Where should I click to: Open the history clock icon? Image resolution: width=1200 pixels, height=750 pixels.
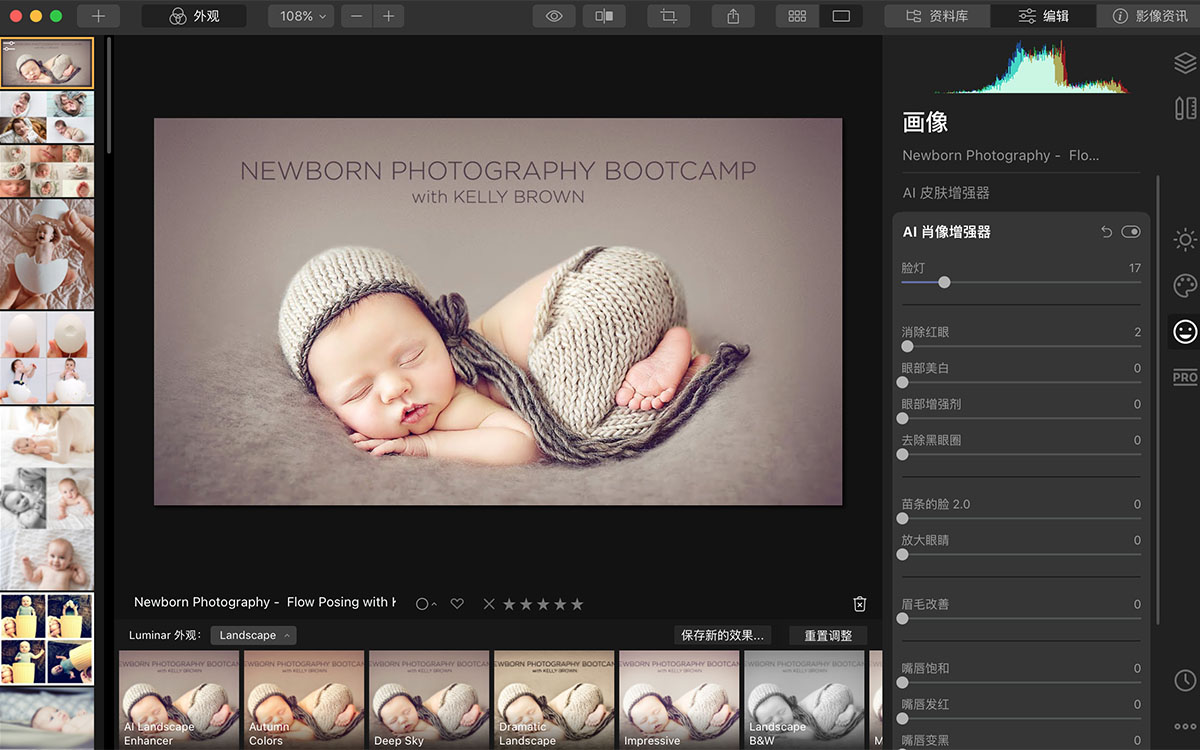pos(1185,680)
